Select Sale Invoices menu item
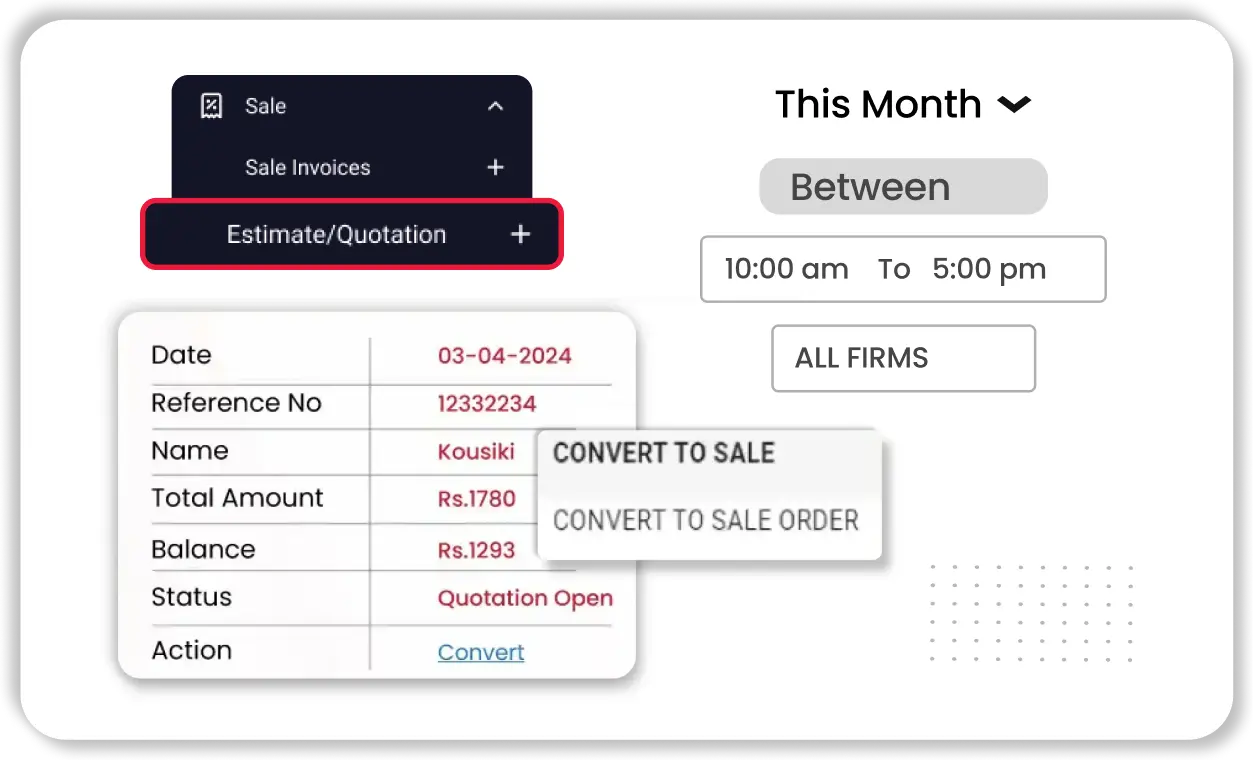Viewport: 1253px width, 760px height. [x=307, y=168]
